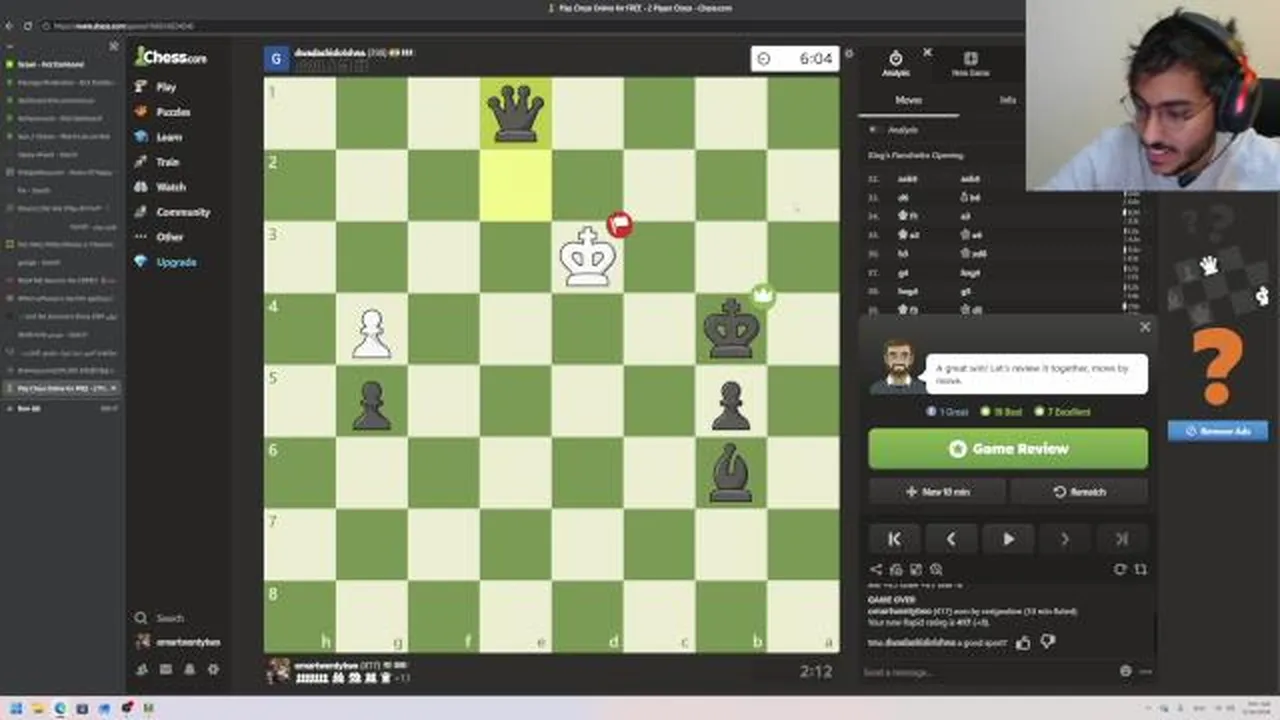
Task: Open the Community menu in sidebar
Action: [x=172, y=212]
